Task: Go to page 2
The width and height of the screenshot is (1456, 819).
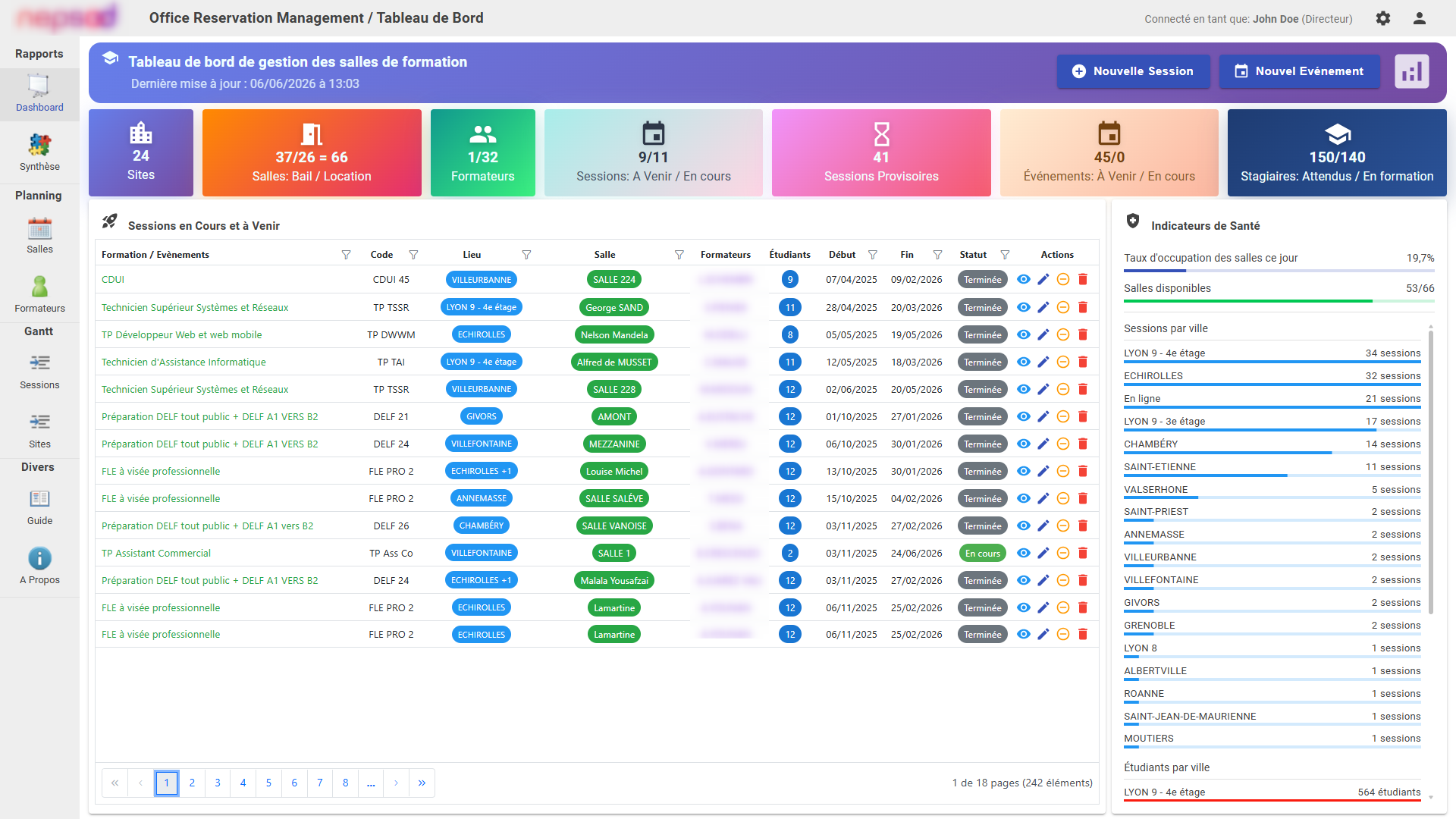Action: (192, 783)
